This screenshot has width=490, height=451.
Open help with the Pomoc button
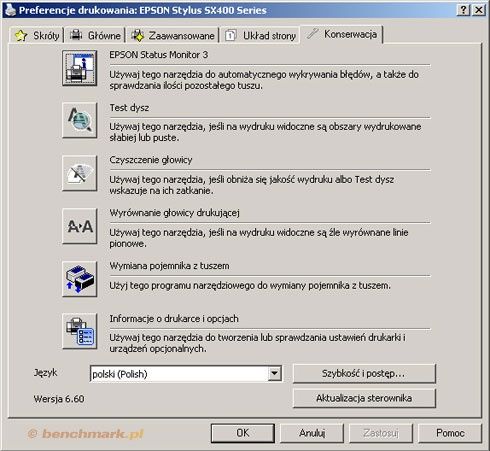tap(450, 433)
